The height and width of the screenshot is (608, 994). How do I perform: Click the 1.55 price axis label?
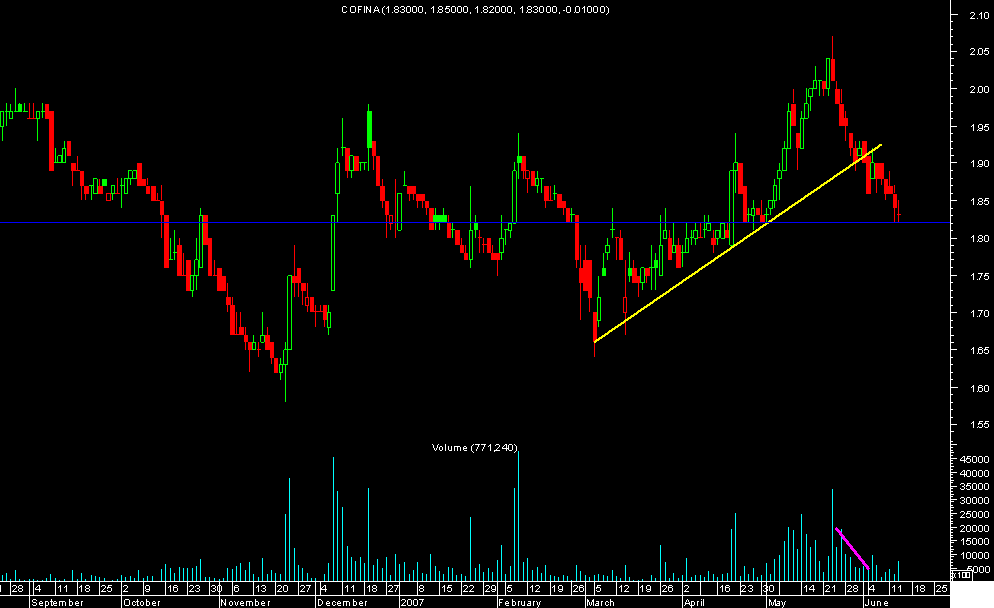pos(979,425)
